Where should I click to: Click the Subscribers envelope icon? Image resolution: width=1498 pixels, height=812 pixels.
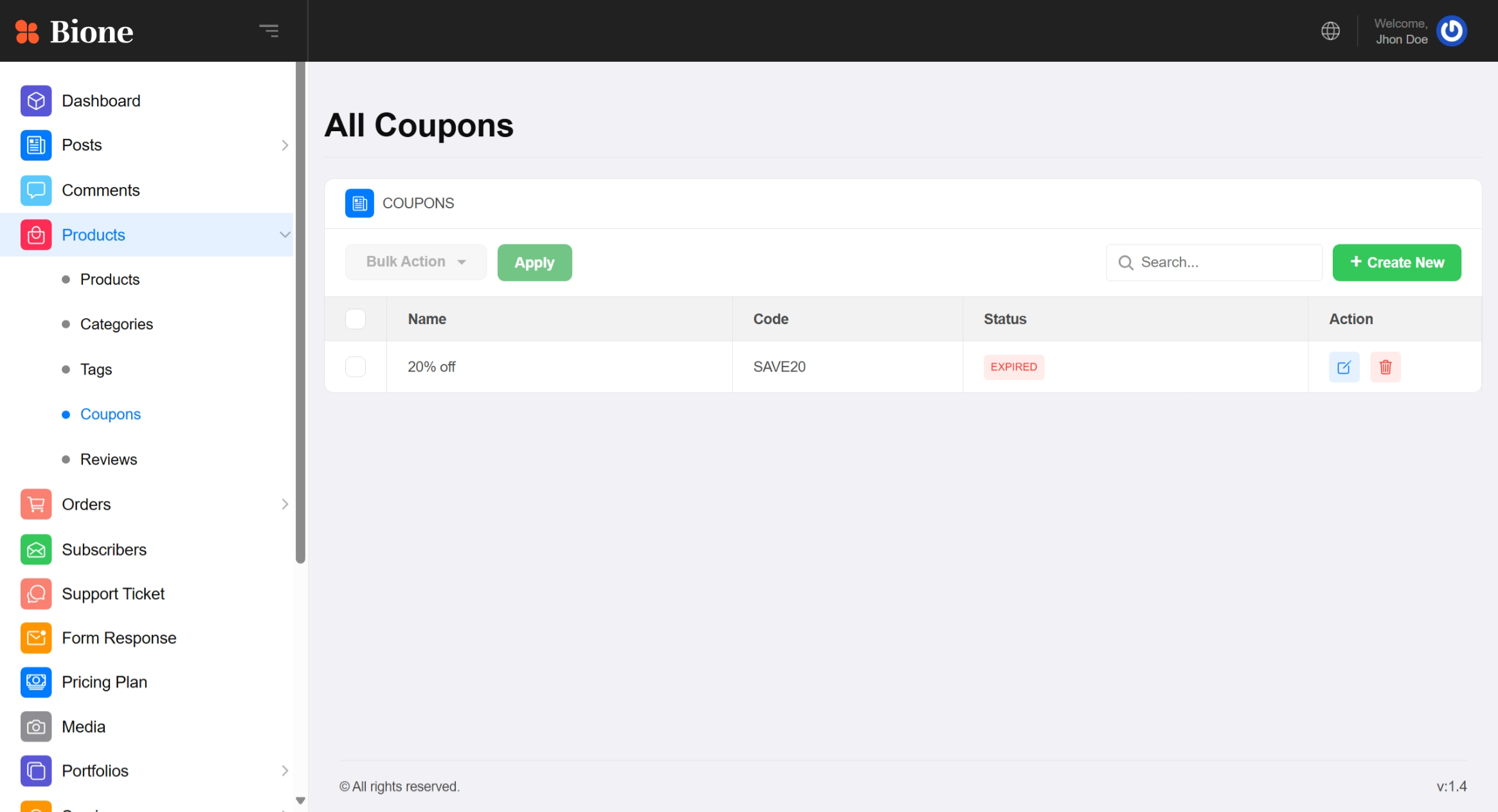pos(36,550)
